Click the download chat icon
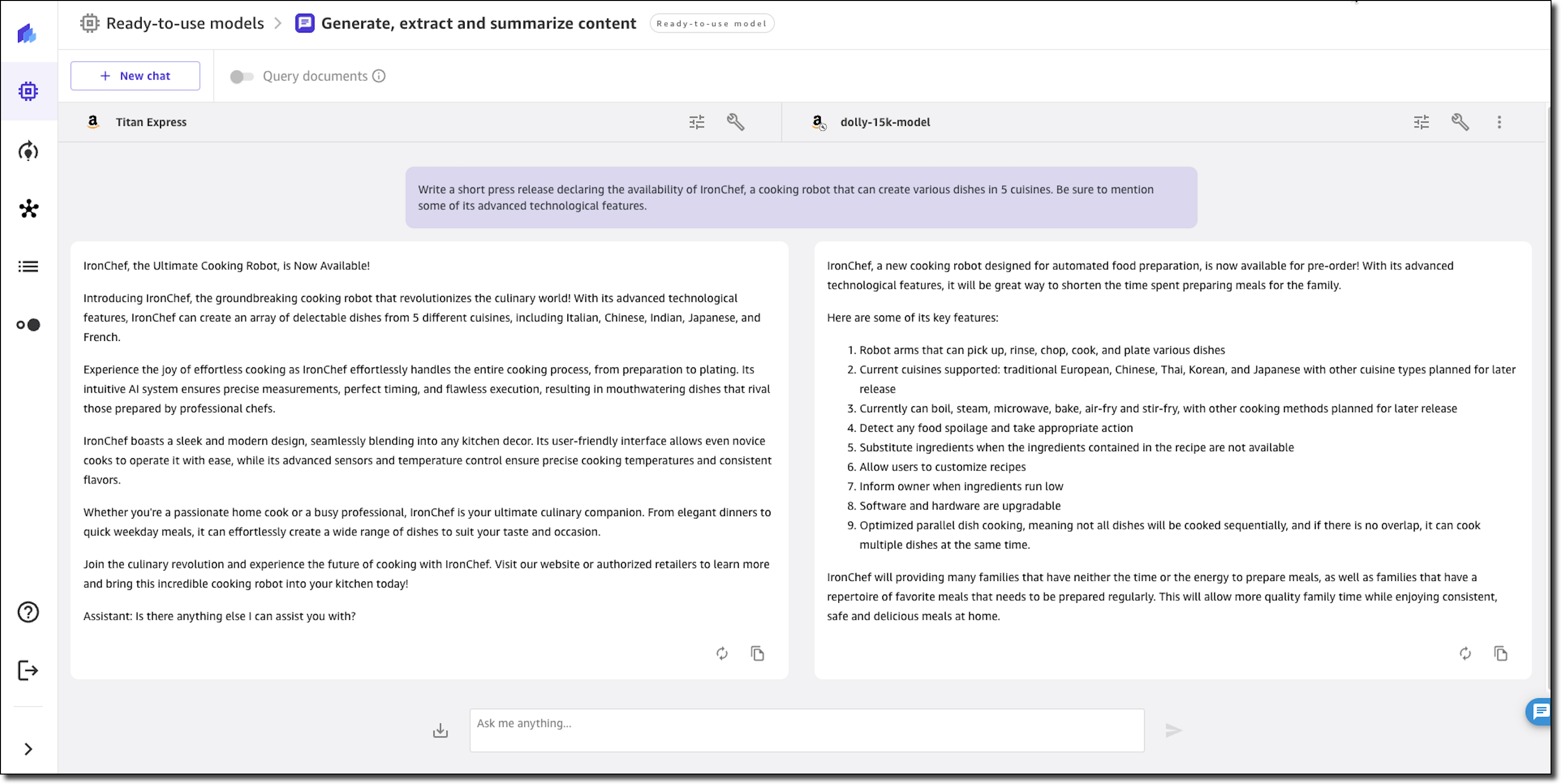 tap(440, 731)
